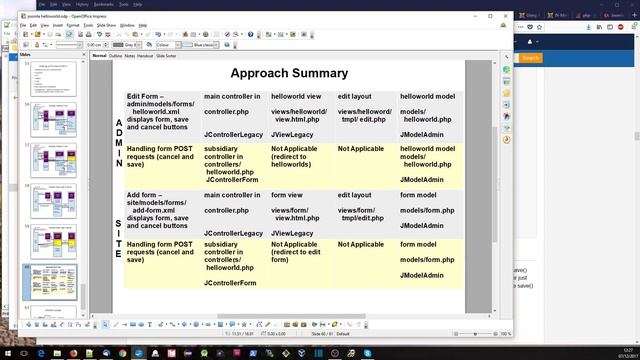The height and width of the screenshot is (360, 640).
Task: Select the Stars shapes tool
Action: pyautogui.click(x=244, y=324)
